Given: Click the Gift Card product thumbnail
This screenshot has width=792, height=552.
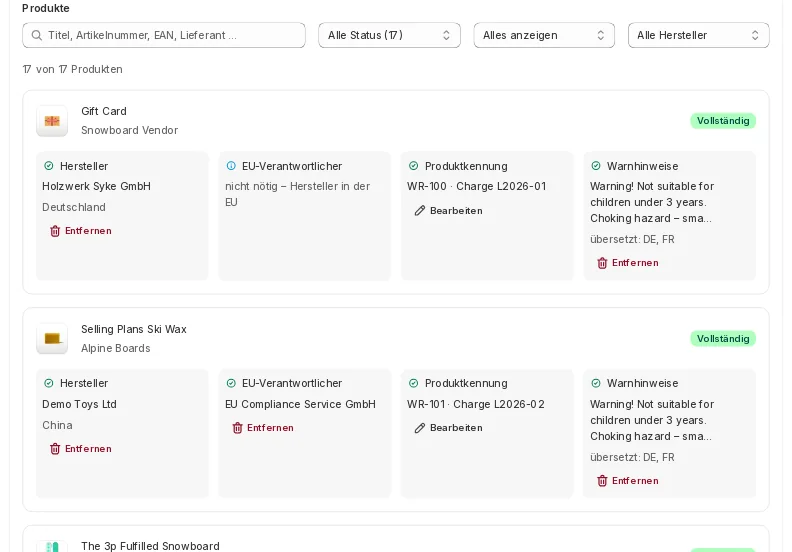Looking at the screenshot, I should click(52, 121).
